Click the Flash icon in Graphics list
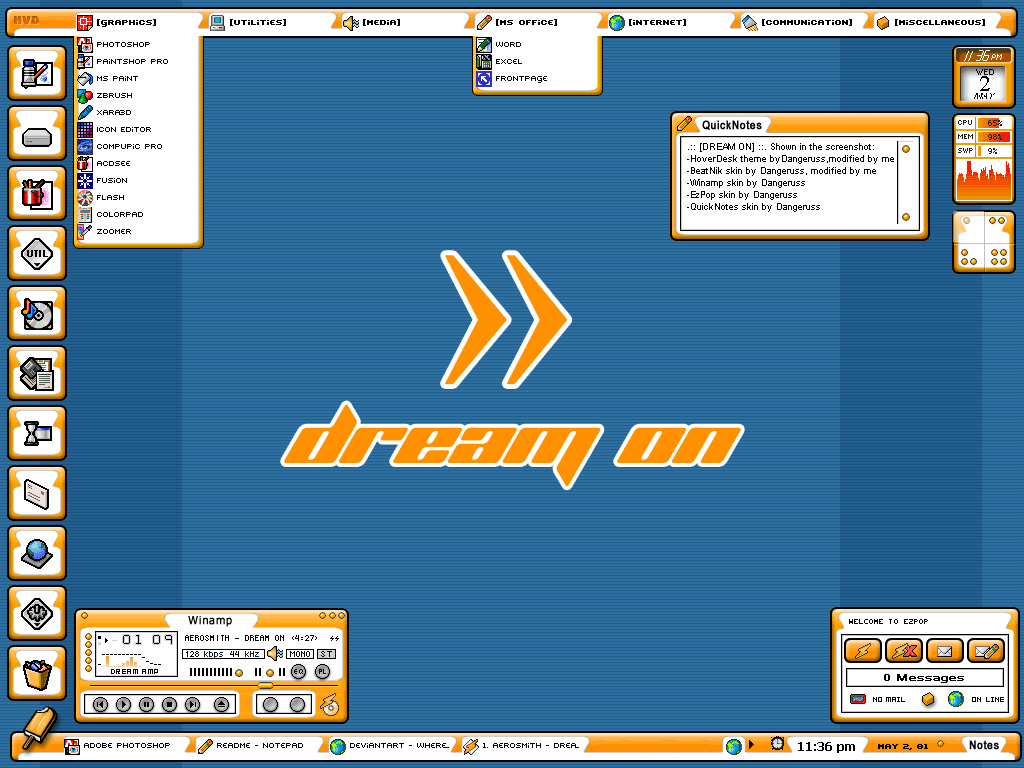1024x768 pixels. (85, 197)
